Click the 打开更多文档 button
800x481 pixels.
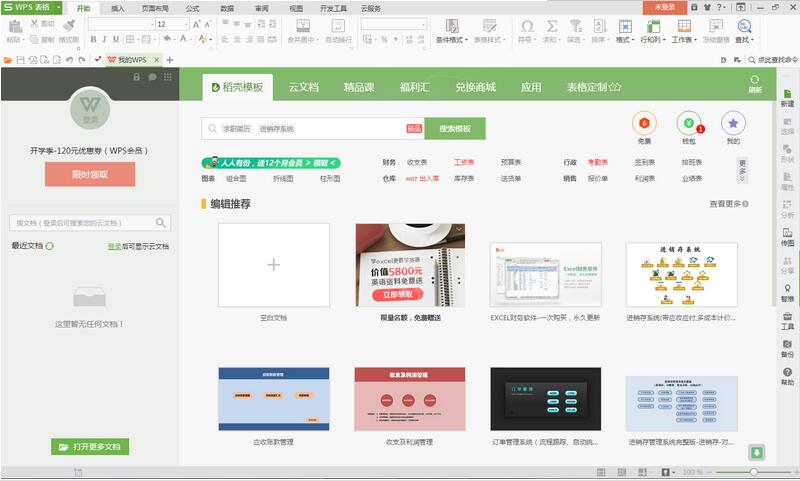coord(90,447)
